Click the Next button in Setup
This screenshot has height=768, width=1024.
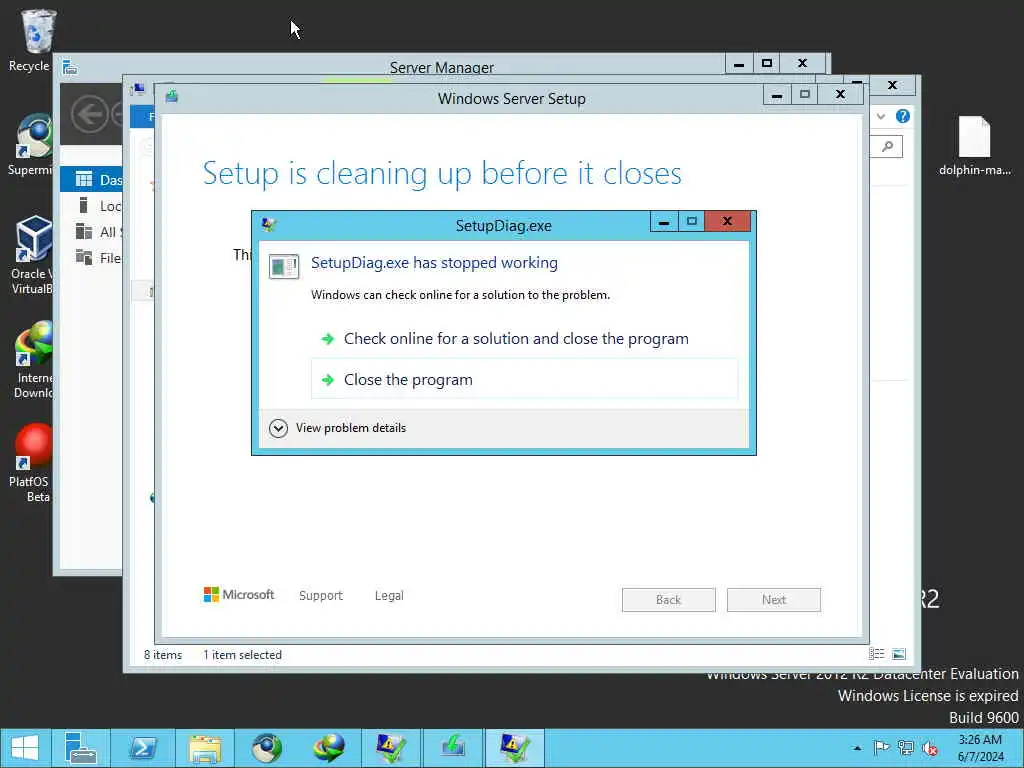774,600
